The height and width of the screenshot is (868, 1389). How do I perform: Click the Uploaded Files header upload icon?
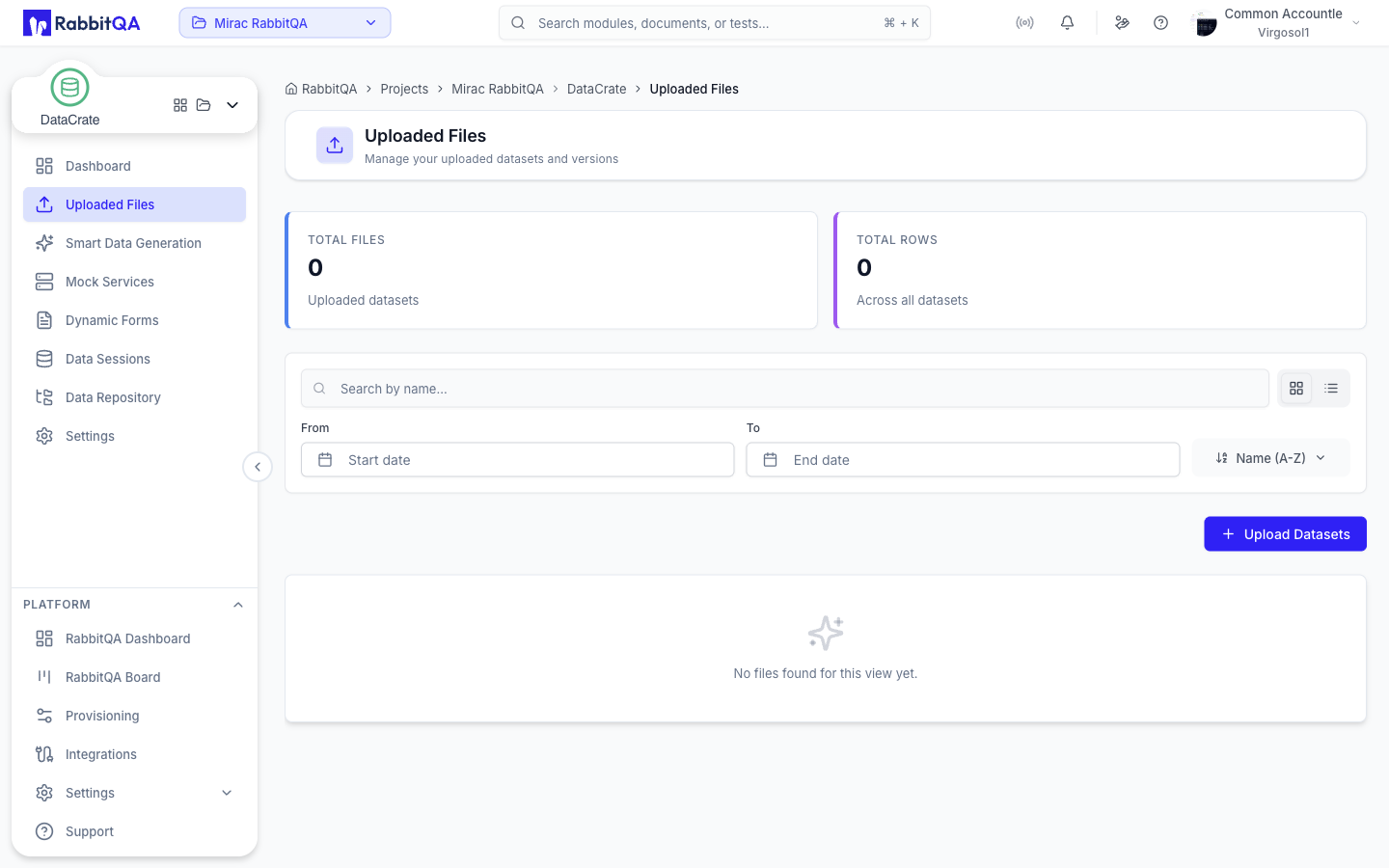tap(335, 146)
